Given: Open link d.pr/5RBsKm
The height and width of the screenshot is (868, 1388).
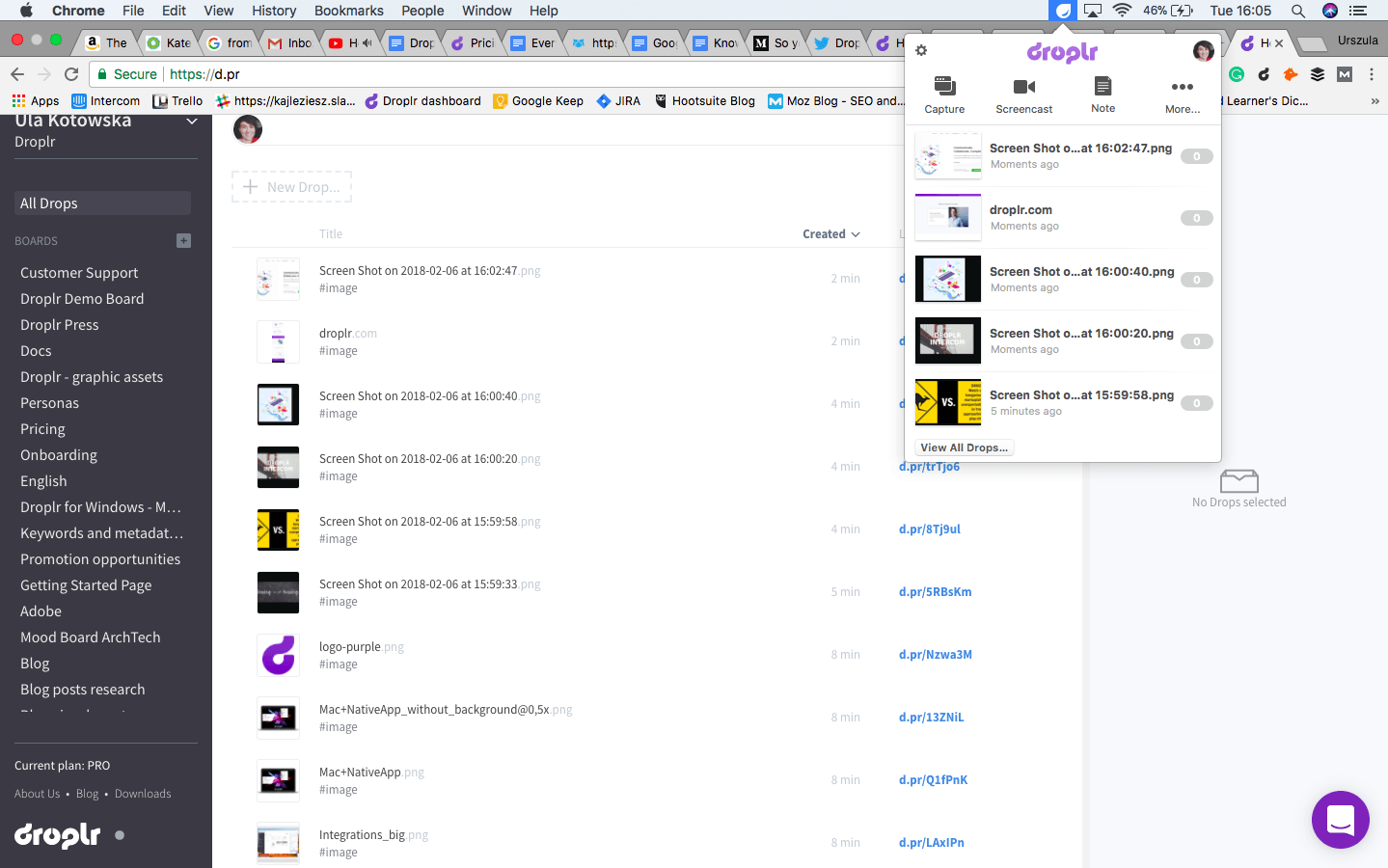Looking at the screenshot, I should tap(935, 592).
